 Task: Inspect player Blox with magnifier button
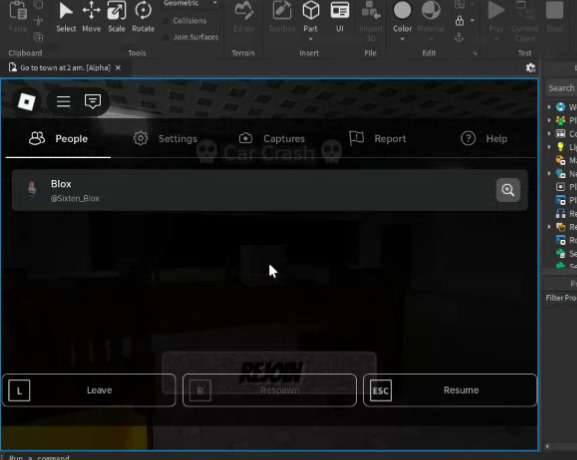(508, 190)
